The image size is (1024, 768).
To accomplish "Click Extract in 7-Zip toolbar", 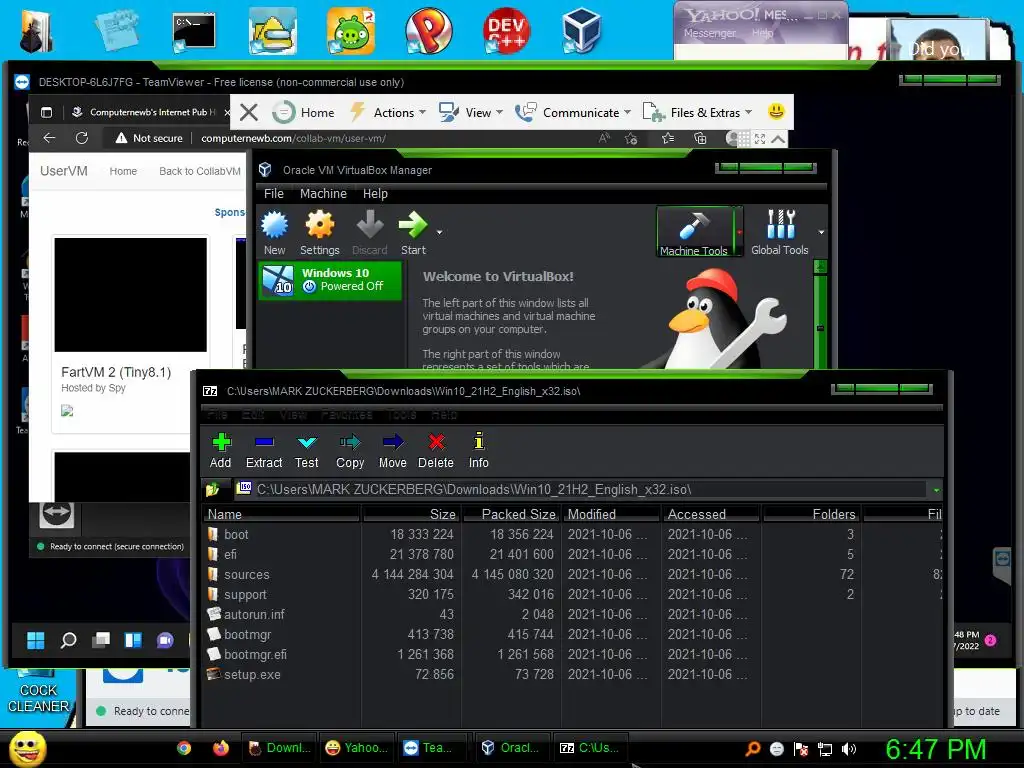I will tap(264, 451).
